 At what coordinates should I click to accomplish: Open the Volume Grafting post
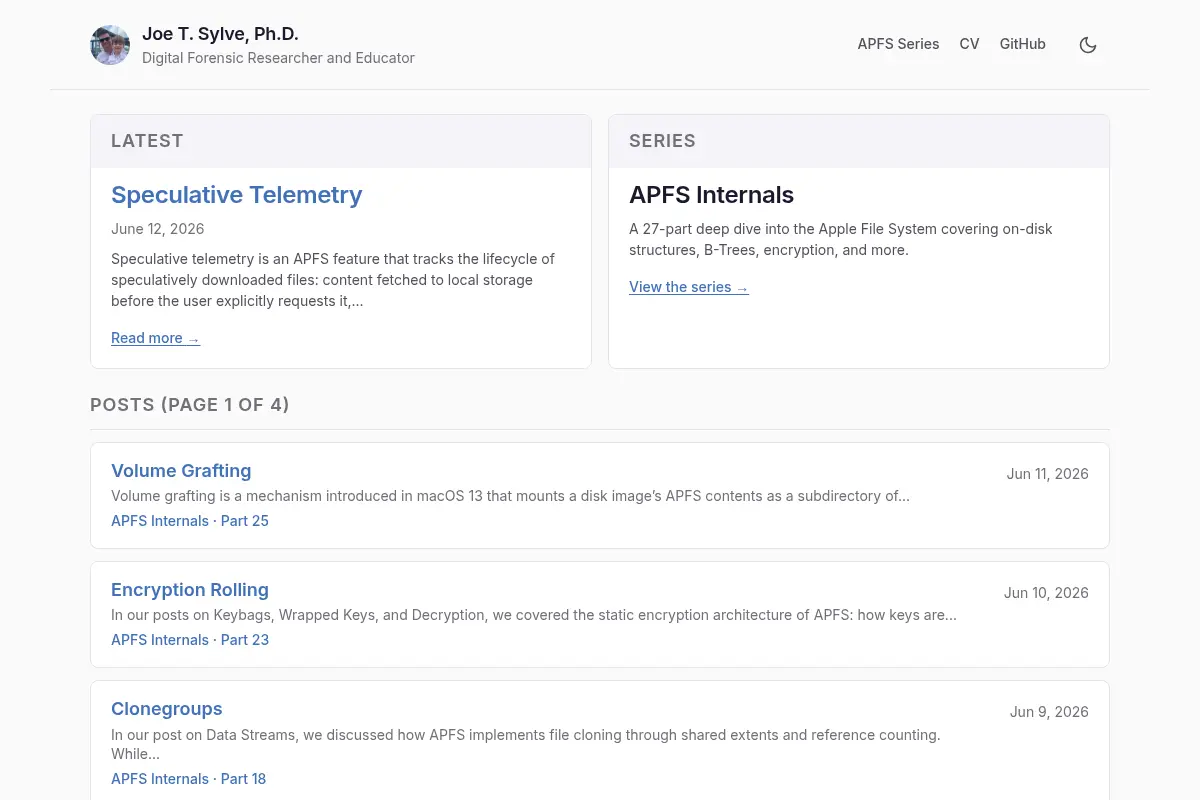(x=181, y=471)
